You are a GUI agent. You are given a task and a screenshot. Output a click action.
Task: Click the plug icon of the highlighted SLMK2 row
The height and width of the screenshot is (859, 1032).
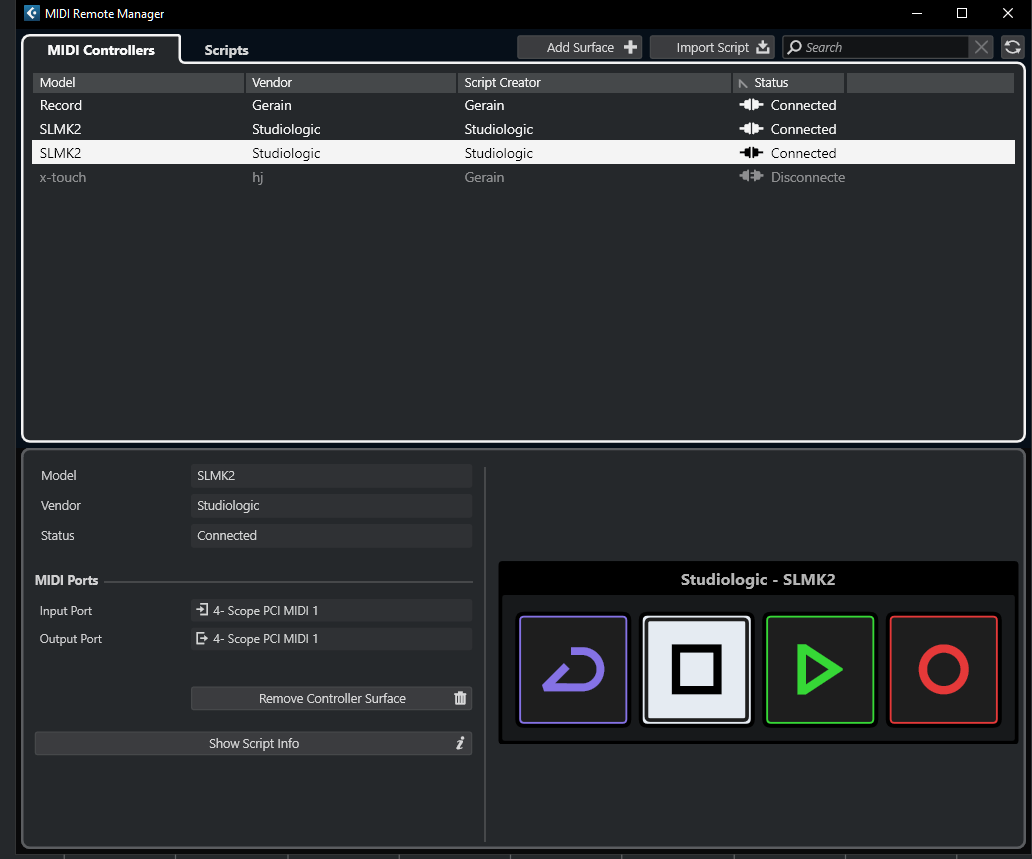751,153
